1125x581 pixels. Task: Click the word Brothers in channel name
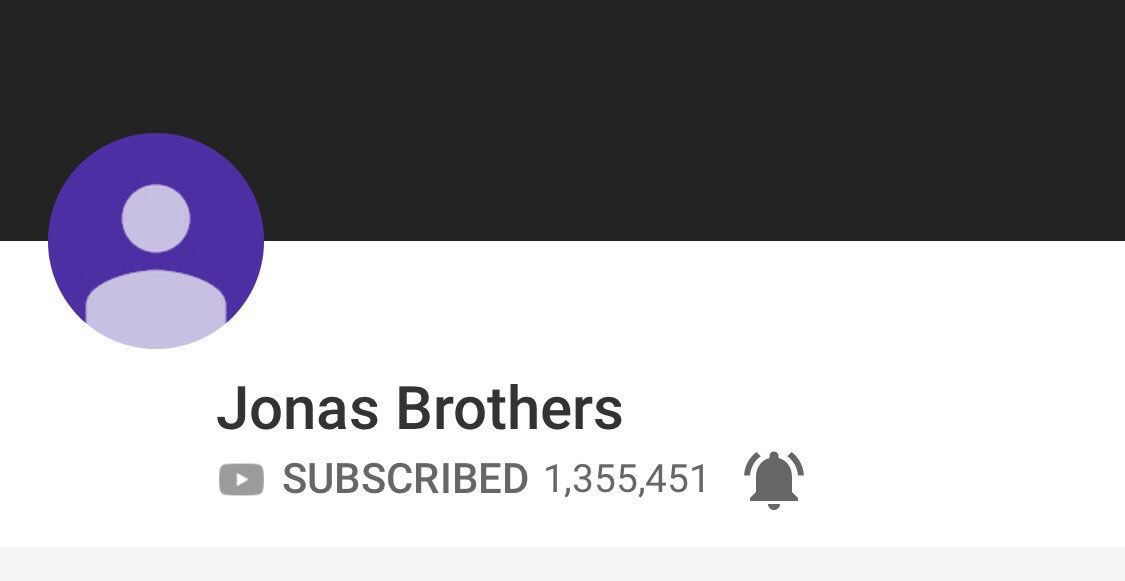point(509,408)
